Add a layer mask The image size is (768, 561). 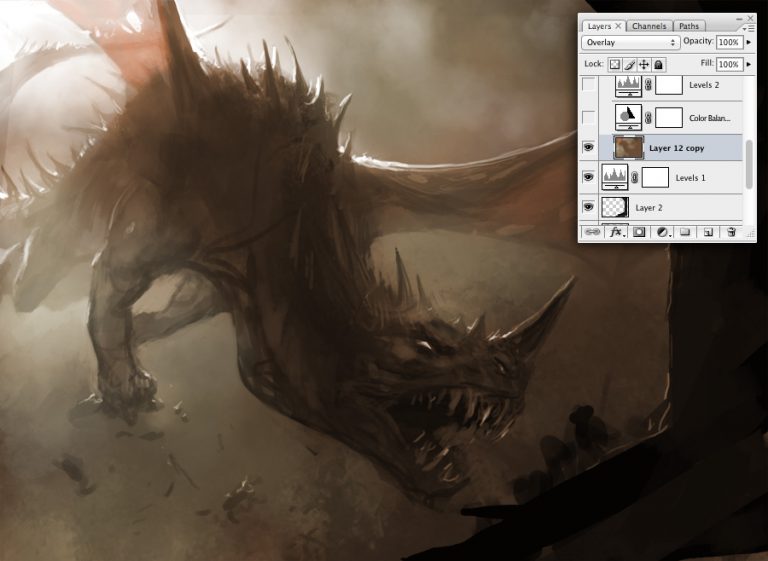[638, 232]
